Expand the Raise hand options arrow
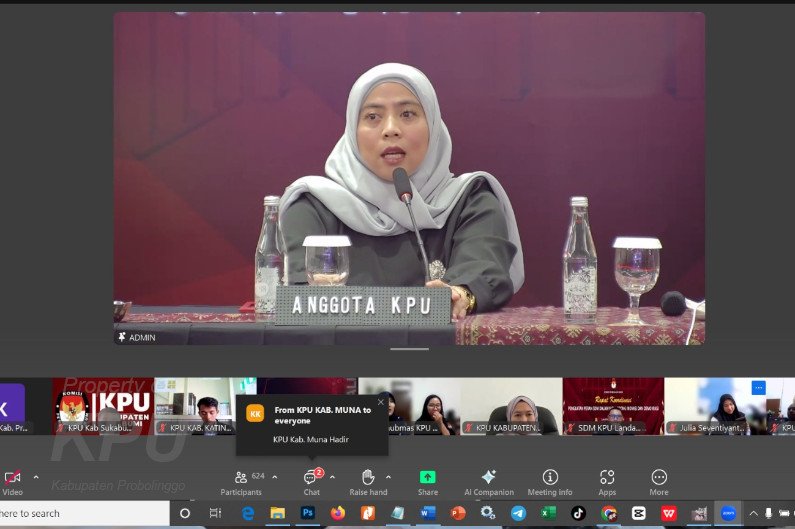795x529 pixels. click(389, 477)
